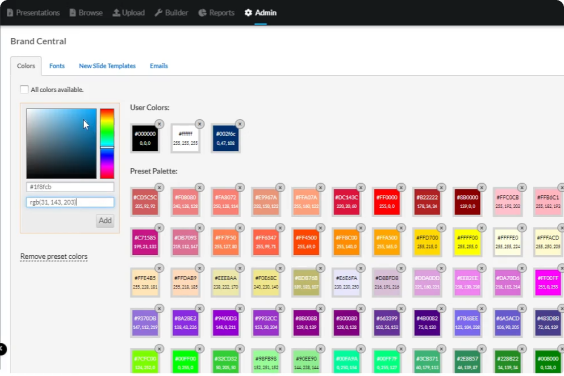The width and height of the screenshot is (564, 376).
Task: Click the rgb value input field
Action: tap(70, 202)
